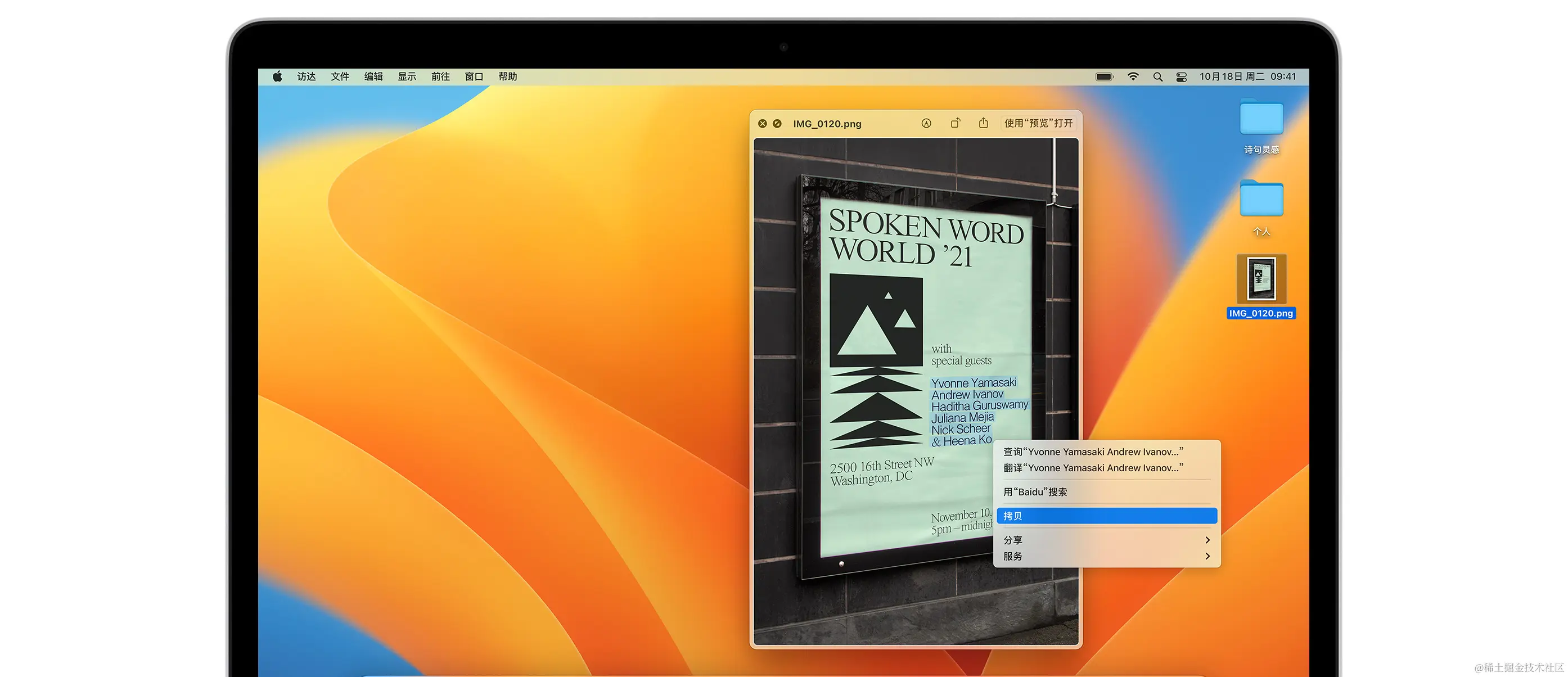This screenshot has width=1568, height=677.
Task: Choose 用"Baidu"搜索 in the context menu
Action: coord(1035,492)
